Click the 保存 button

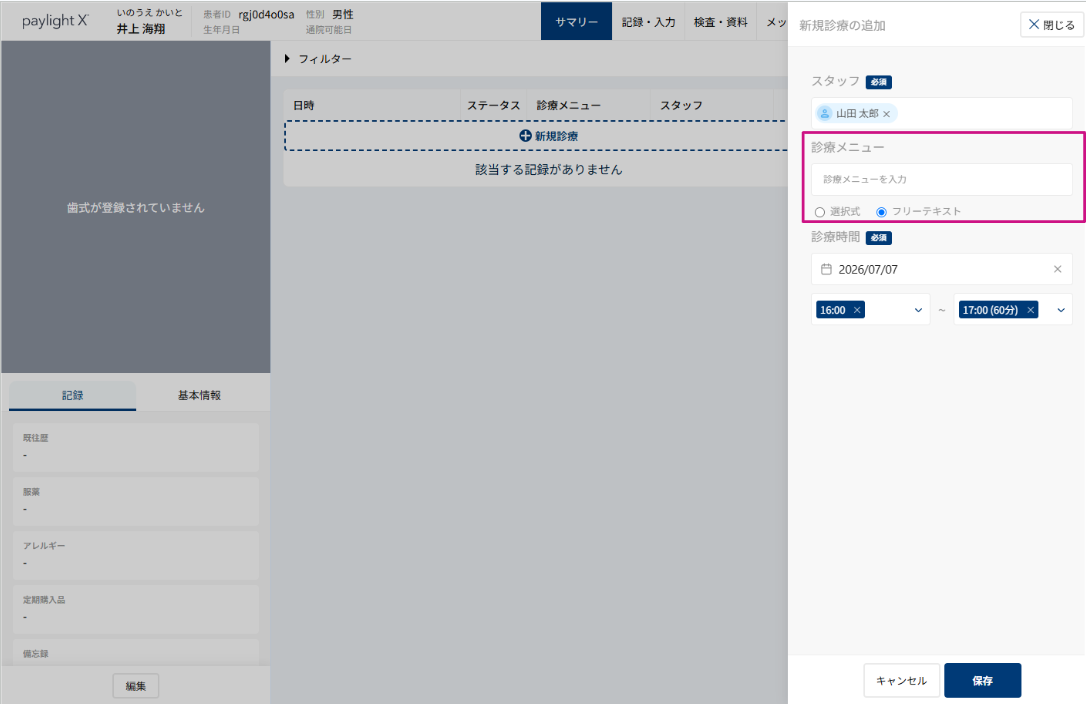pos(982,680)
